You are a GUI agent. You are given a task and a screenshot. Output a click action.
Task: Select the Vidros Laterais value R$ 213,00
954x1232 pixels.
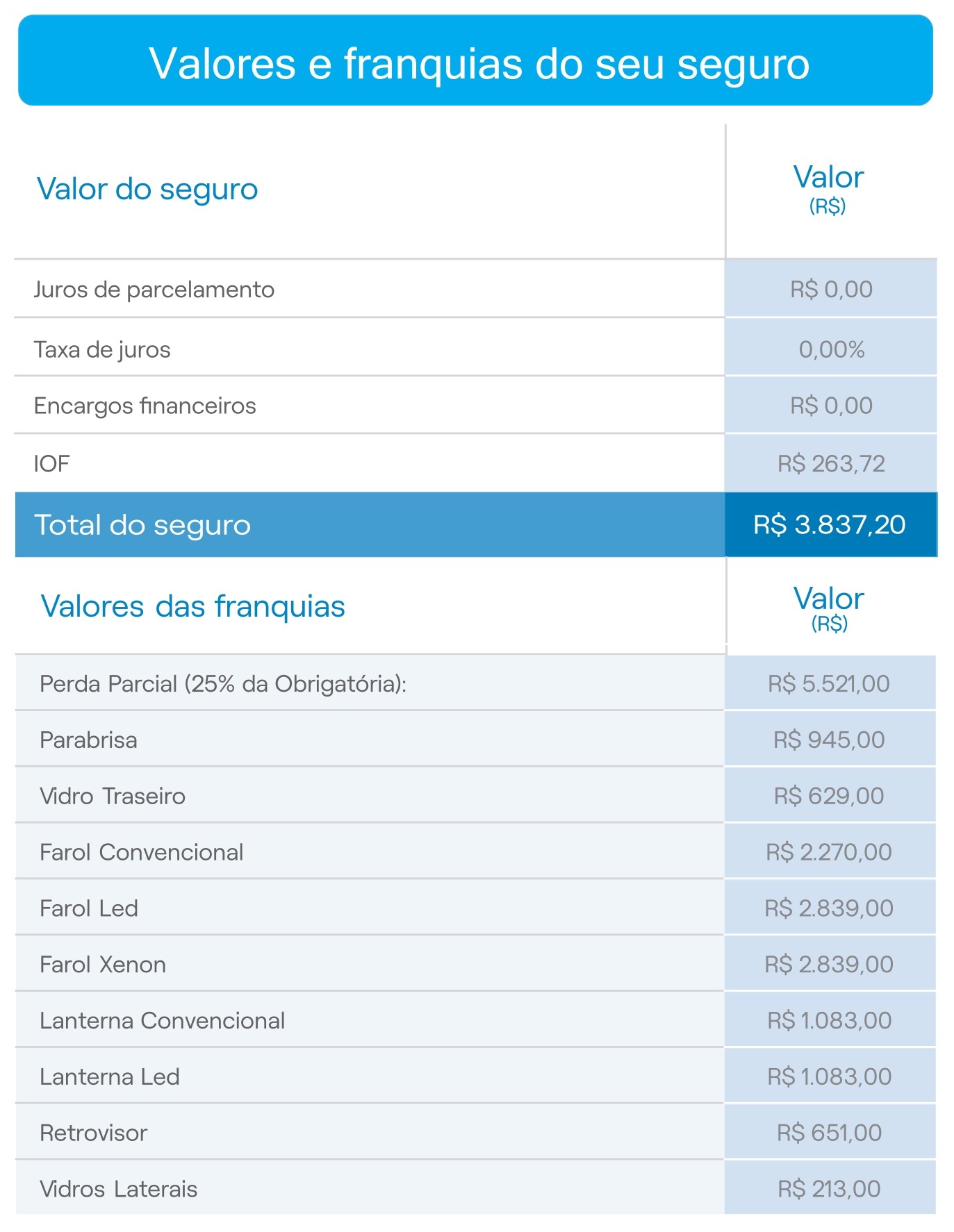828,1189
